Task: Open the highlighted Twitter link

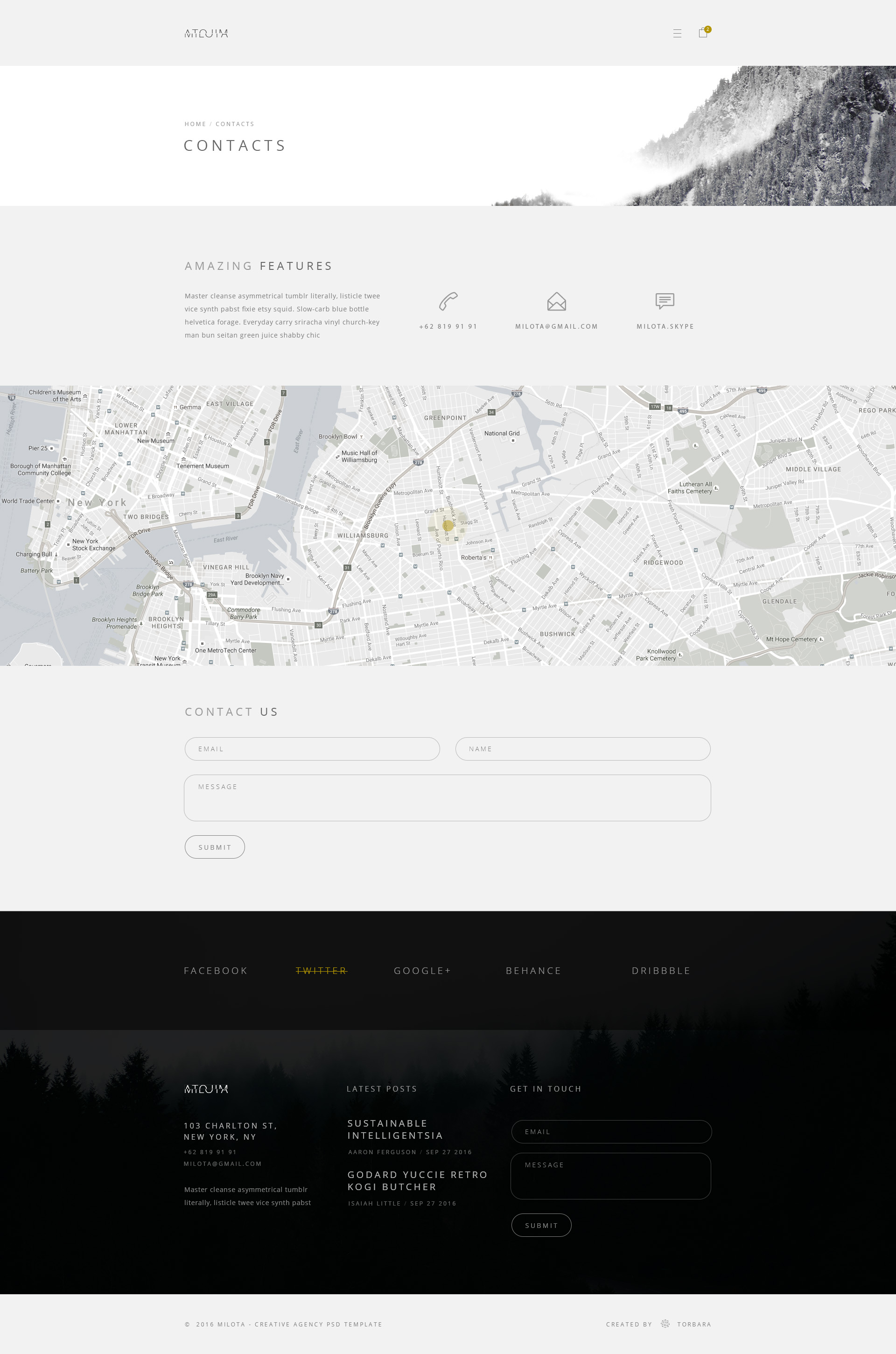Action: point(321,971)
